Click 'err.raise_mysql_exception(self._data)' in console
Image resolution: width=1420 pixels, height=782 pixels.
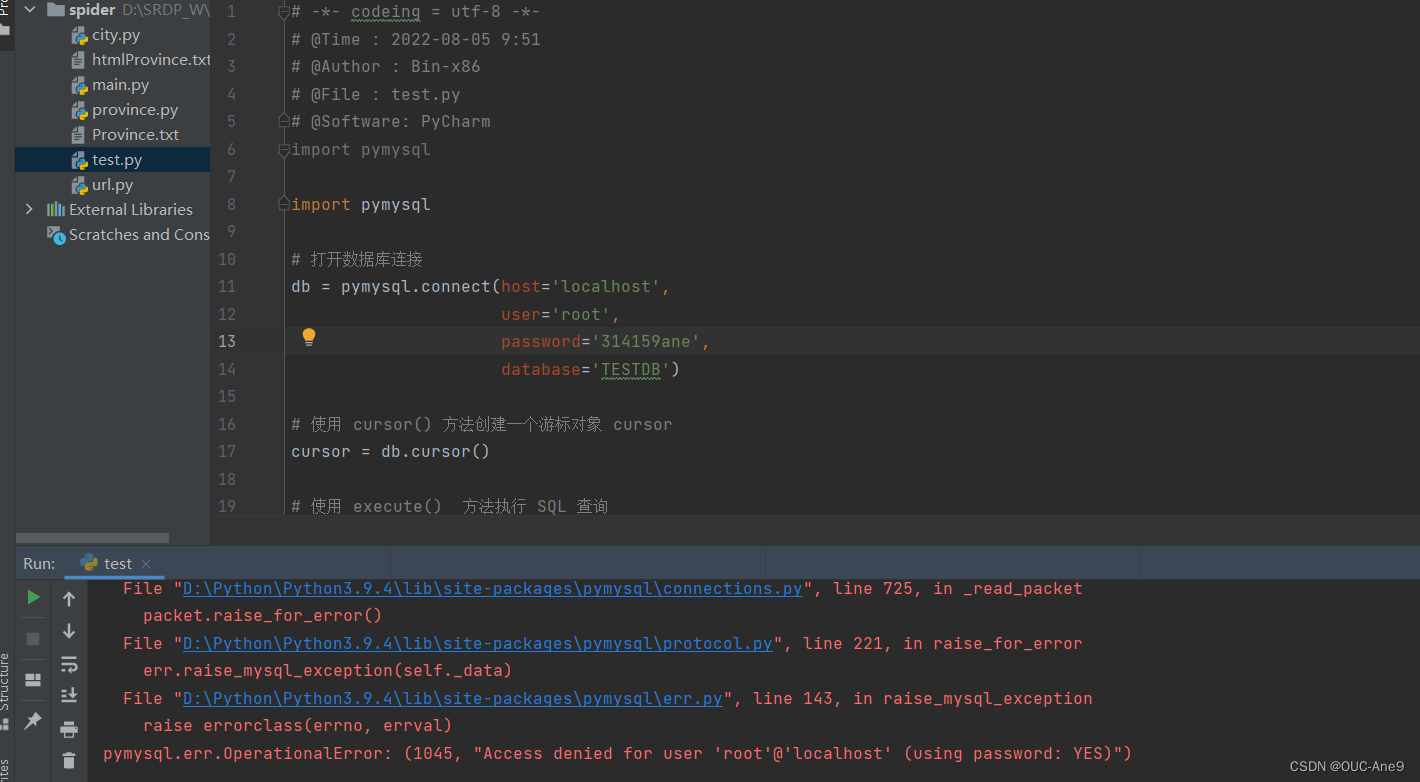coord(328,670)
